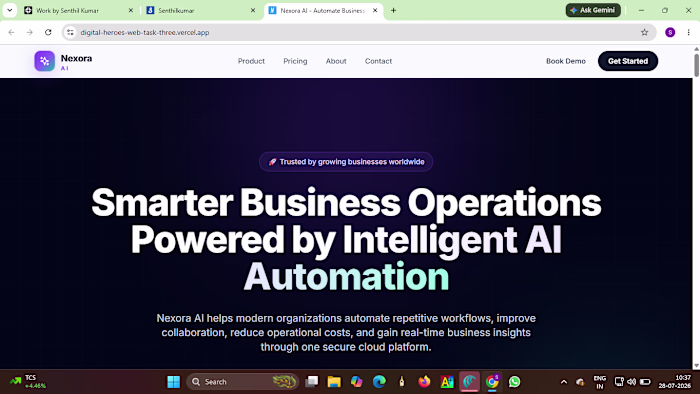700x394 pixels.
Task: Click the ENG IN language indicator
Action: pos(600,382)
